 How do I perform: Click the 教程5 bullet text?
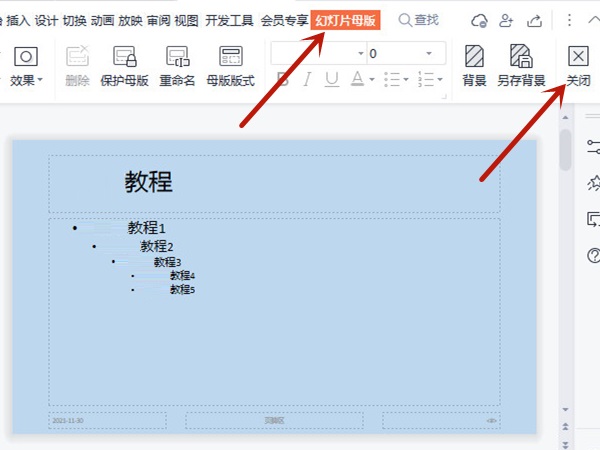coord(182,289)
